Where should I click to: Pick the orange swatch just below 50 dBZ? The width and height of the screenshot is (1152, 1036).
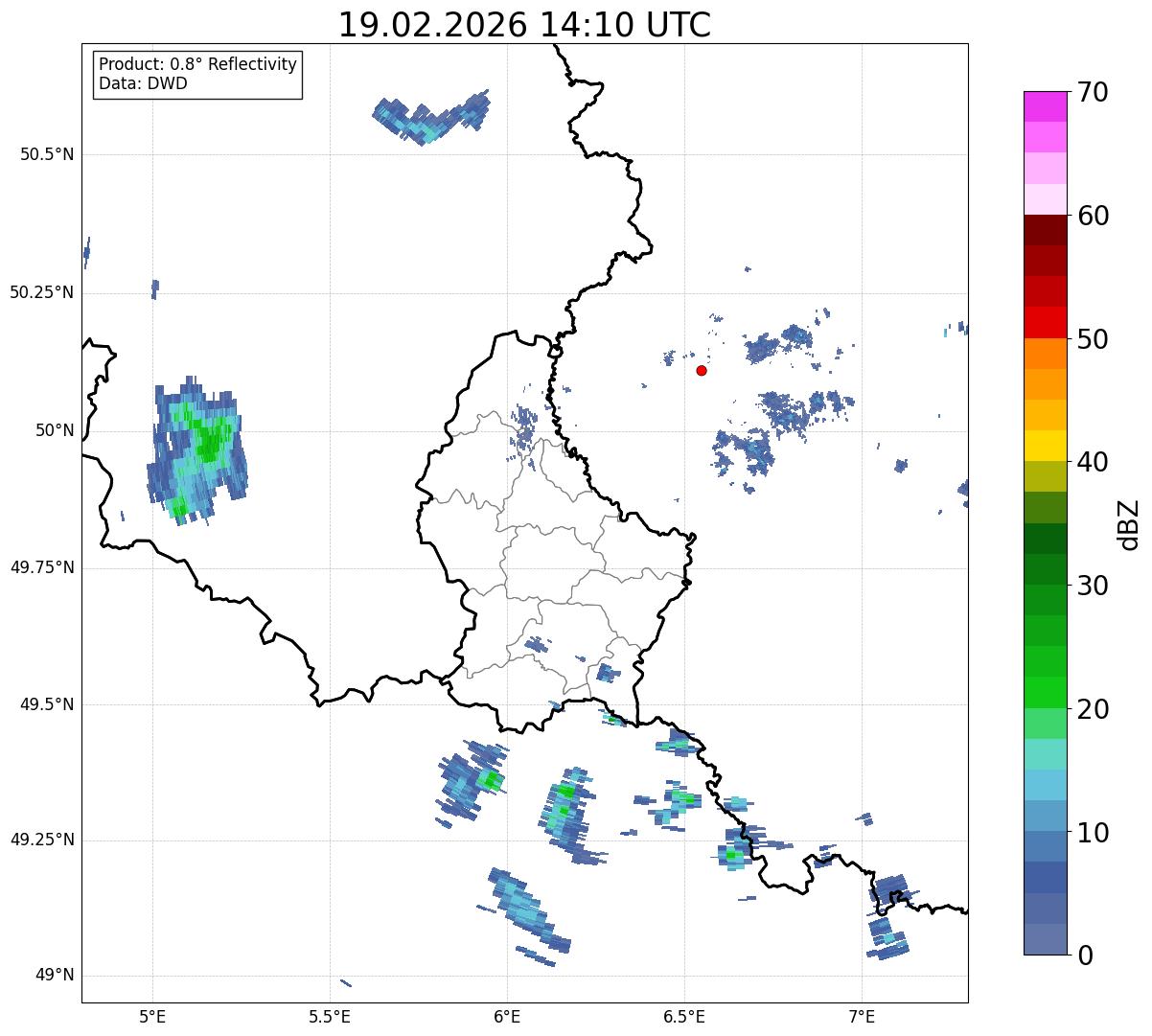click(1046, 353)
